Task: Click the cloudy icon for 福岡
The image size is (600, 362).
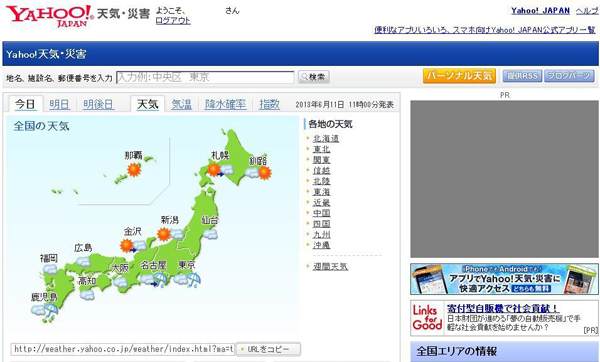Action: click(x=49, y=269)
